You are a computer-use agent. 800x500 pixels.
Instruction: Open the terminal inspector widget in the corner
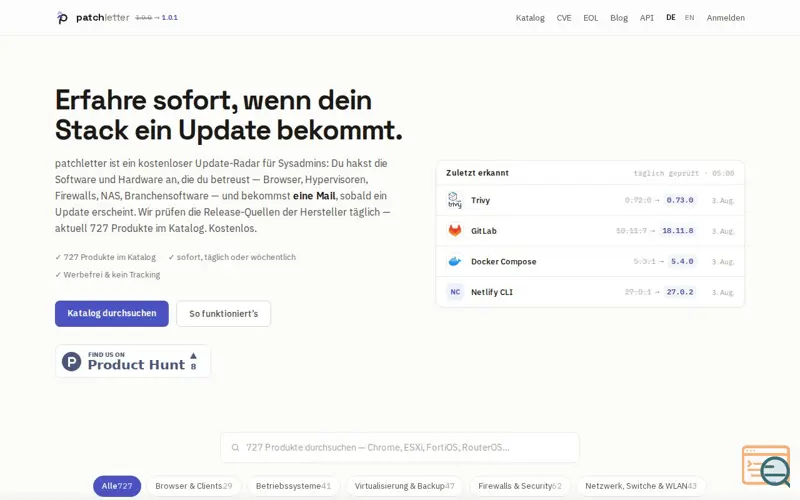tap(766, 465)
